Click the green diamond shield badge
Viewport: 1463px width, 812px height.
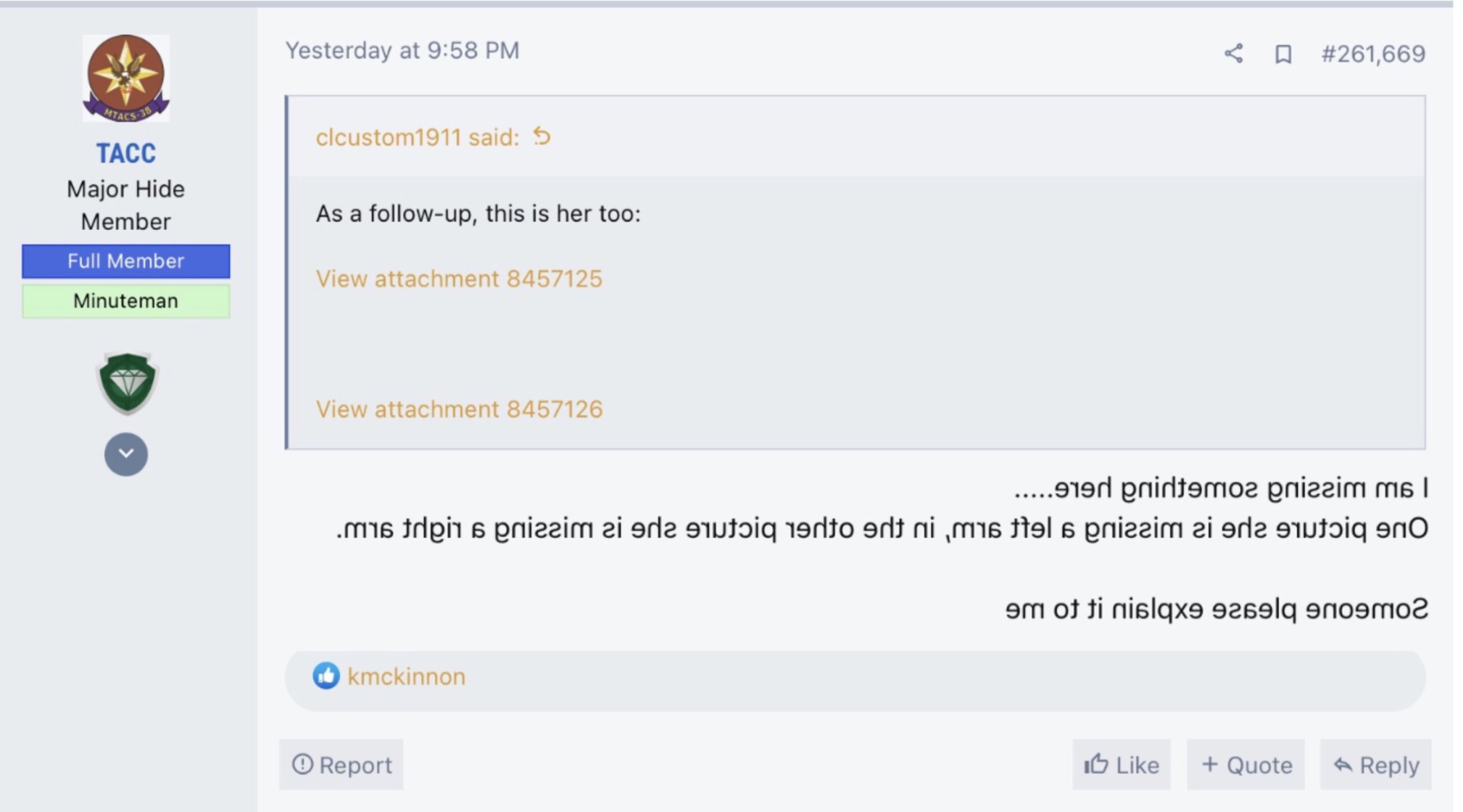126,383
